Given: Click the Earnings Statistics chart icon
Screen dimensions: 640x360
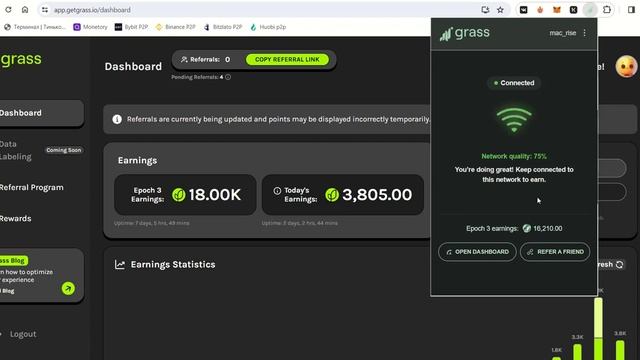Looking at the screenshot, I should [x=120, y=264].
